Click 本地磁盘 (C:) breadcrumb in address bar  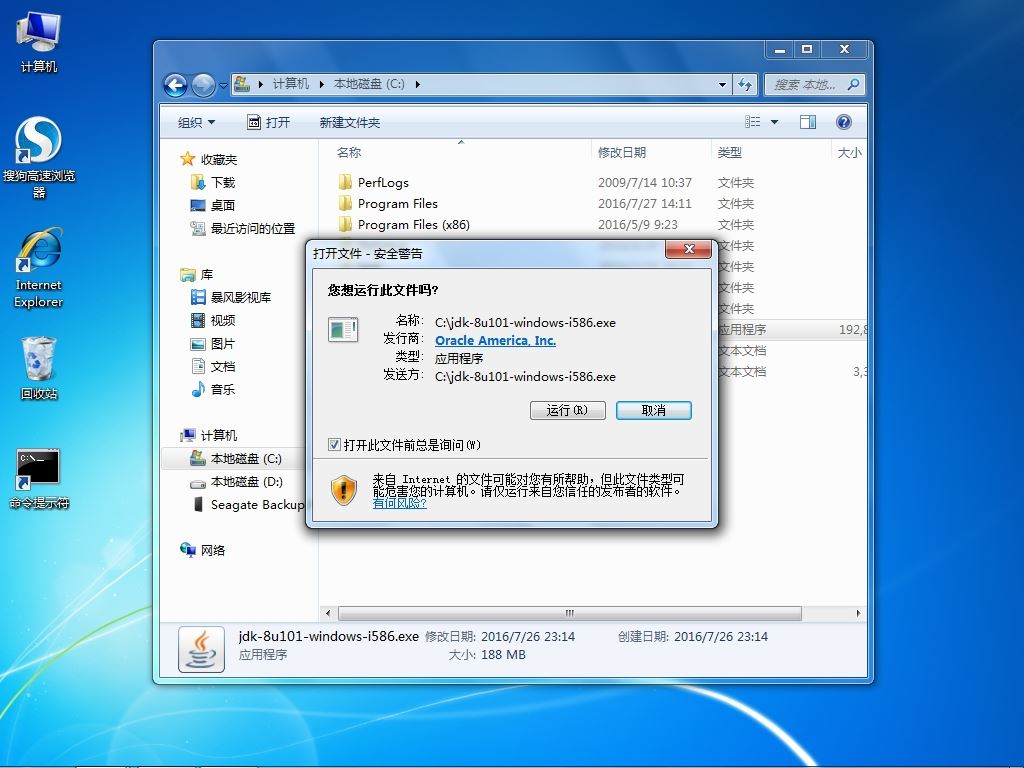tap(369, 84)
